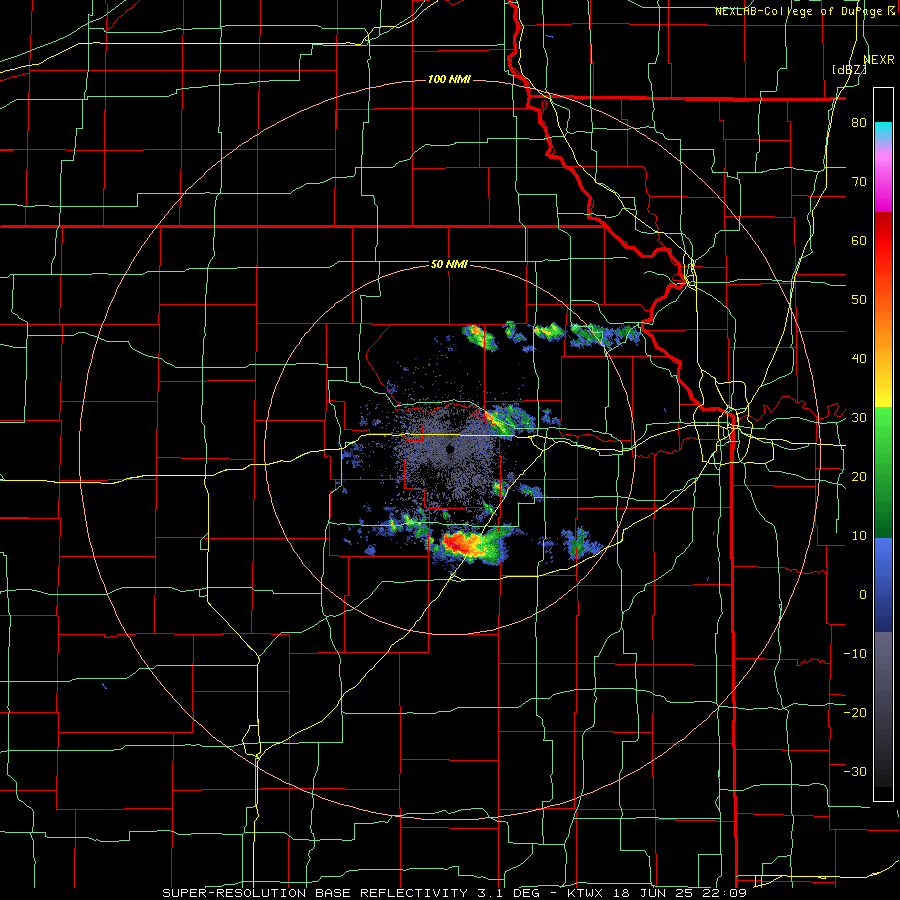This screenshot has width=900, height=900.
Task: Click the 50 value on dBZ scale
Action: [859, 300]
